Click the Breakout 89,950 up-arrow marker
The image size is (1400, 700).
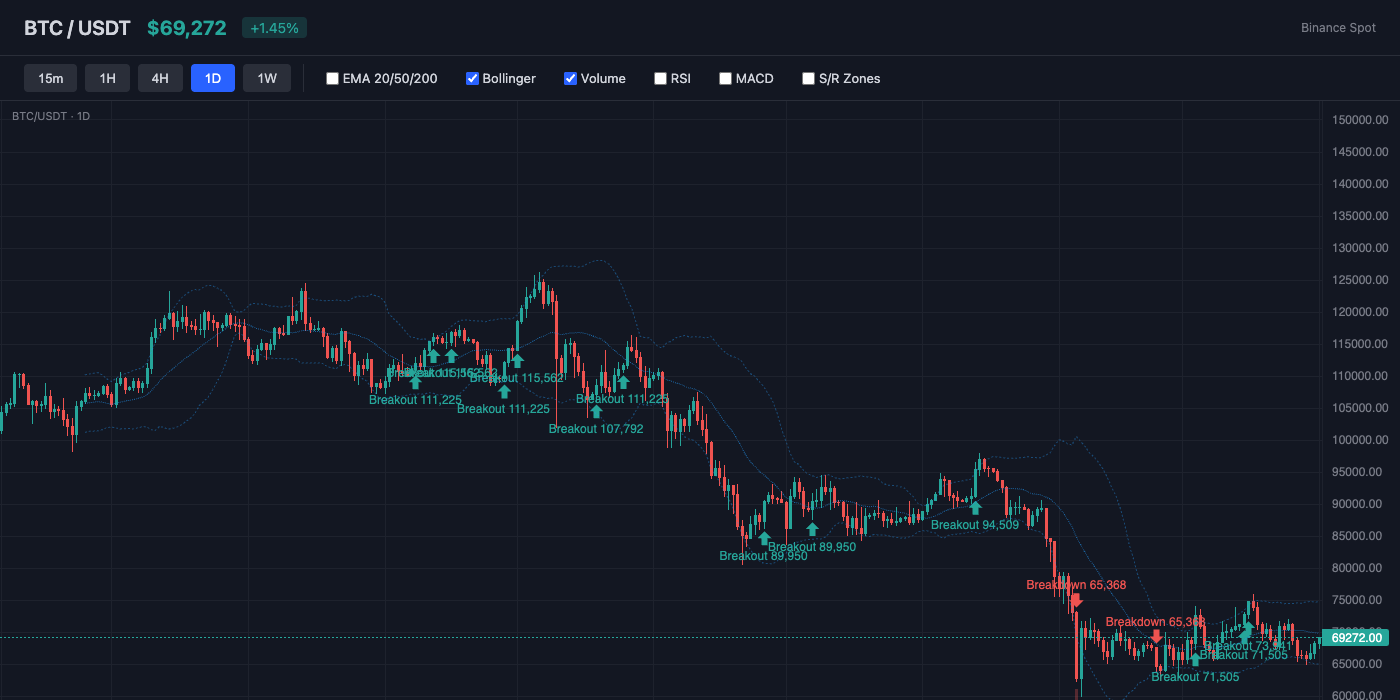(x=765, y=538)
